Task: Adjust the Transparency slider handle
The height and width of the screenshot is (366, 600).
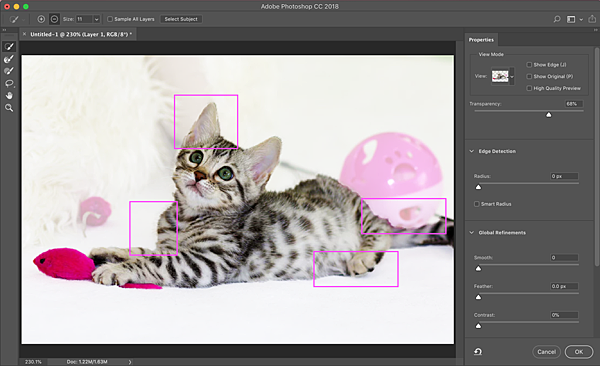Action: pyautogui.click(x=549, y=115)
